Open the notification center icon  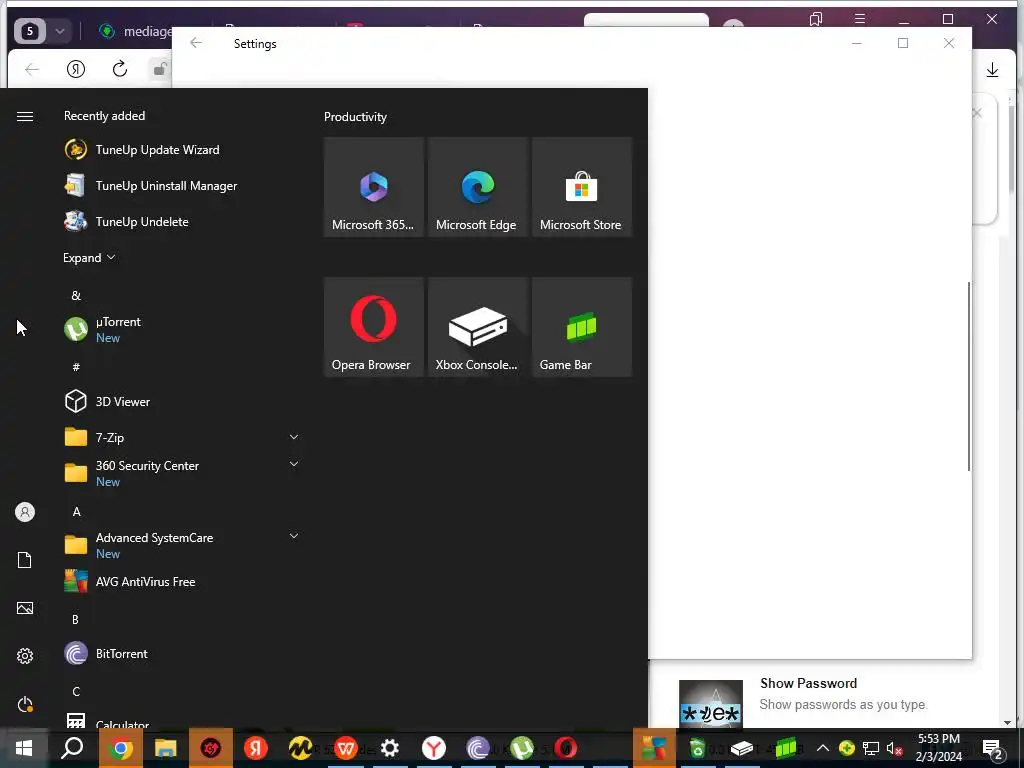[993, 749]
